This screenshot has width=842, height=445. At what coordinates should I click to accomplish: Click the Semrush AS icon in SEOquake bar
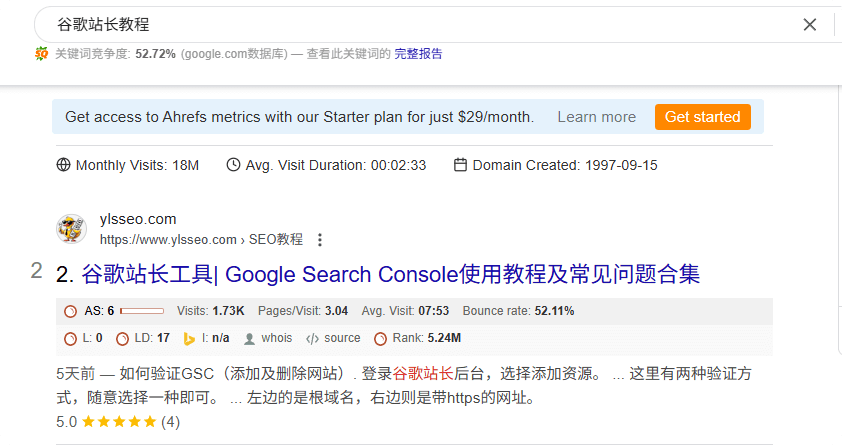click(70, 311)
